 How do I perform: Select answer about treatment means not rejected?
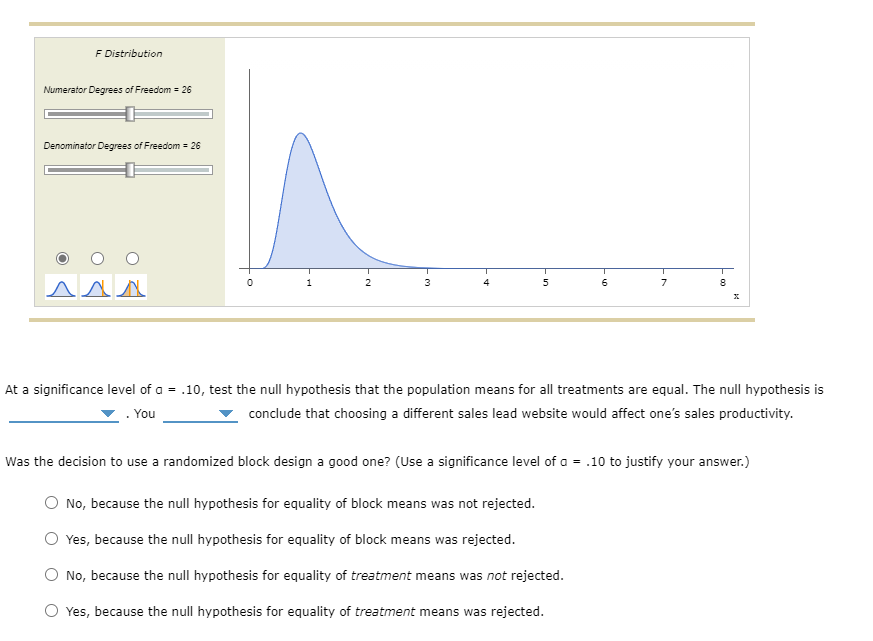click(51, 575)
